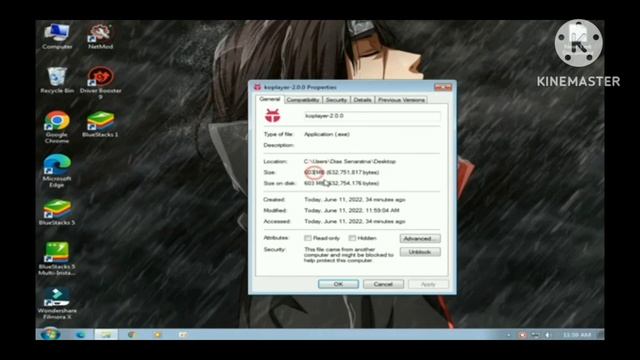Click the koplayer-2.0.0 file name field

[372, 116]
